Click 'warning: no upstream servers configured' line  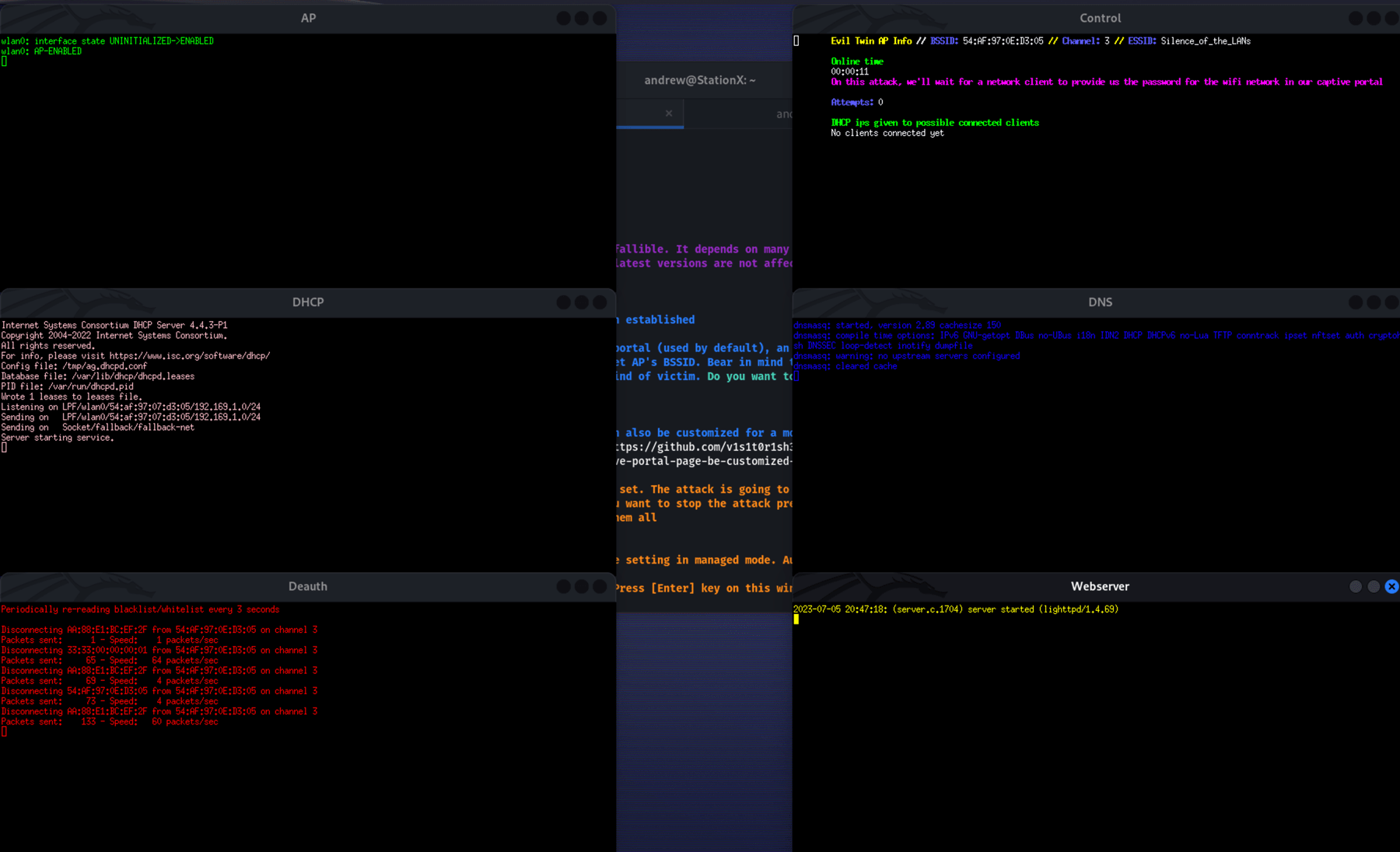point(907,356)
